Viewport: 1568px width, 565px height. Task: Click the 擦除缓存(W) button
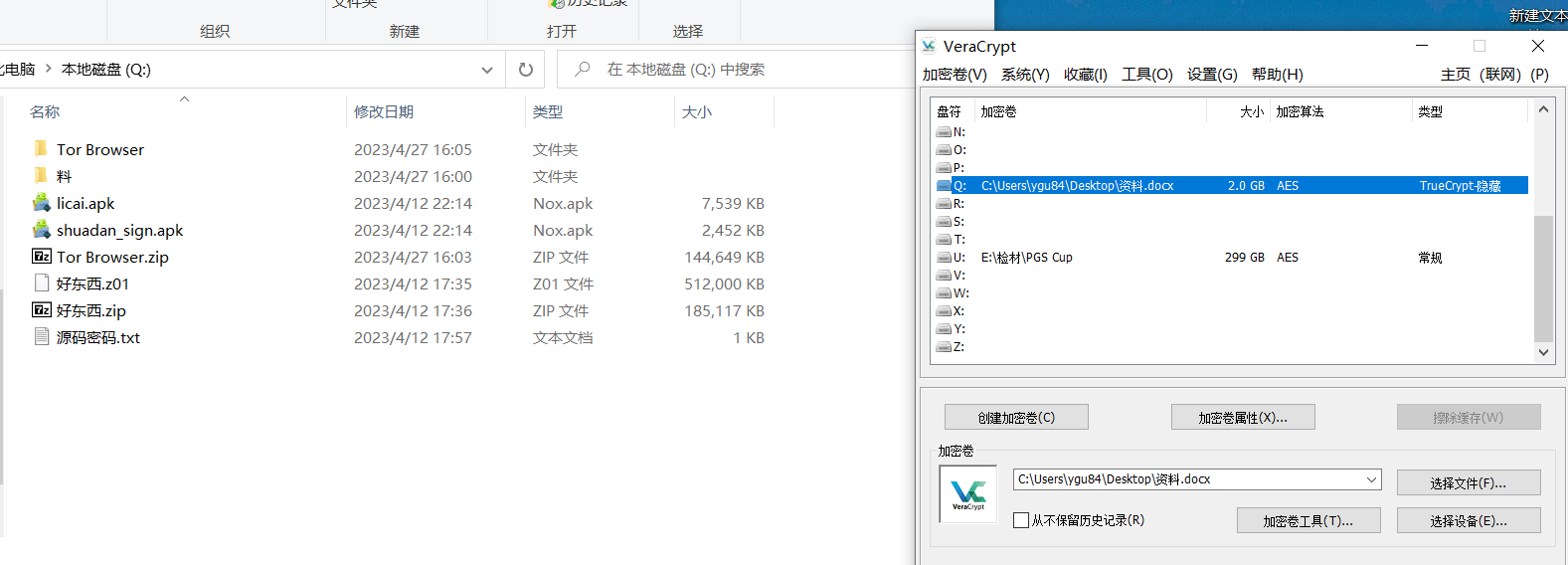(1469, 418)
